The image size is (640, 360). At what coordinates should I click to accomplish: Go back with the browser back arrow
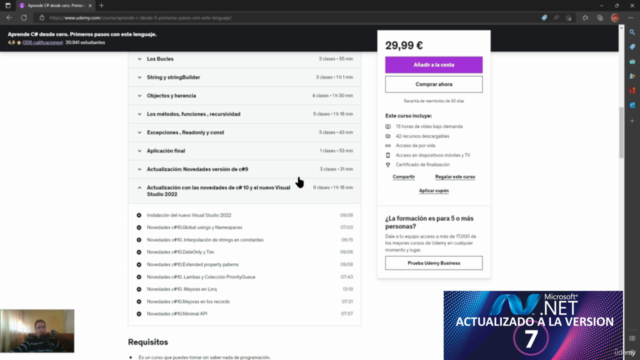(x=9, y=18)
